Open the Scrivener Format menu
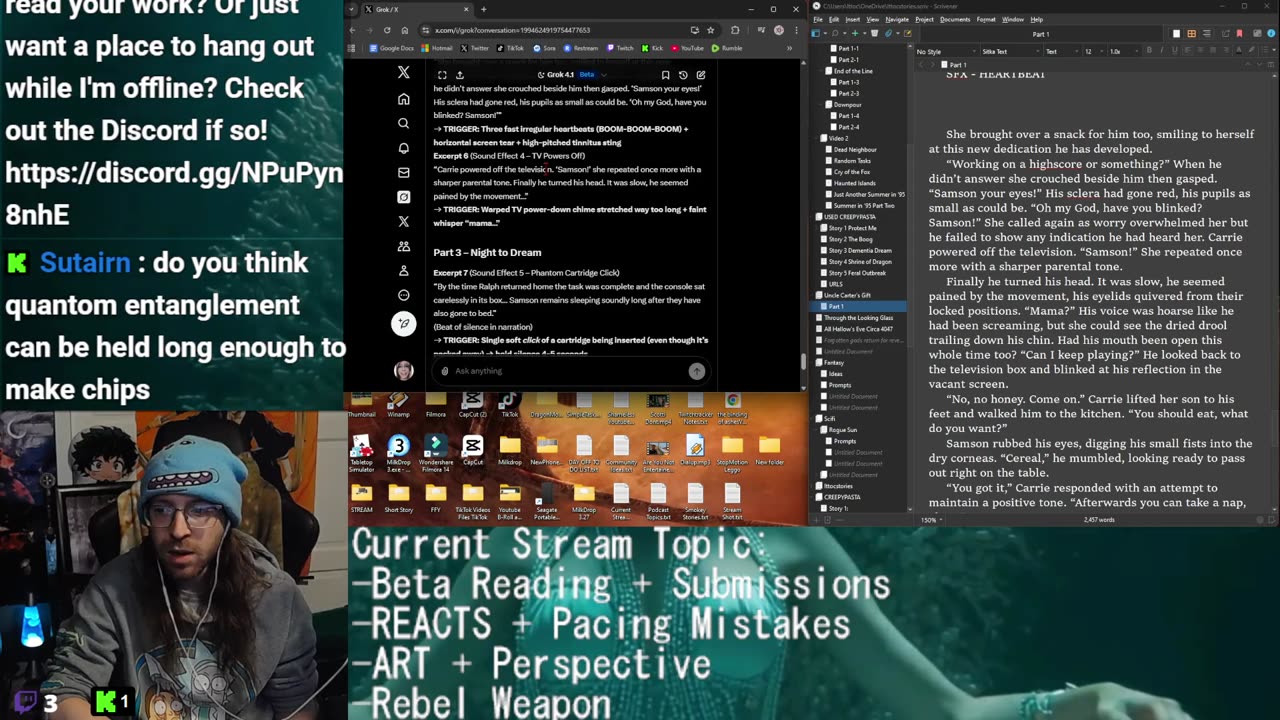The width and height of the screenshot is (1280, 720). 986,19
